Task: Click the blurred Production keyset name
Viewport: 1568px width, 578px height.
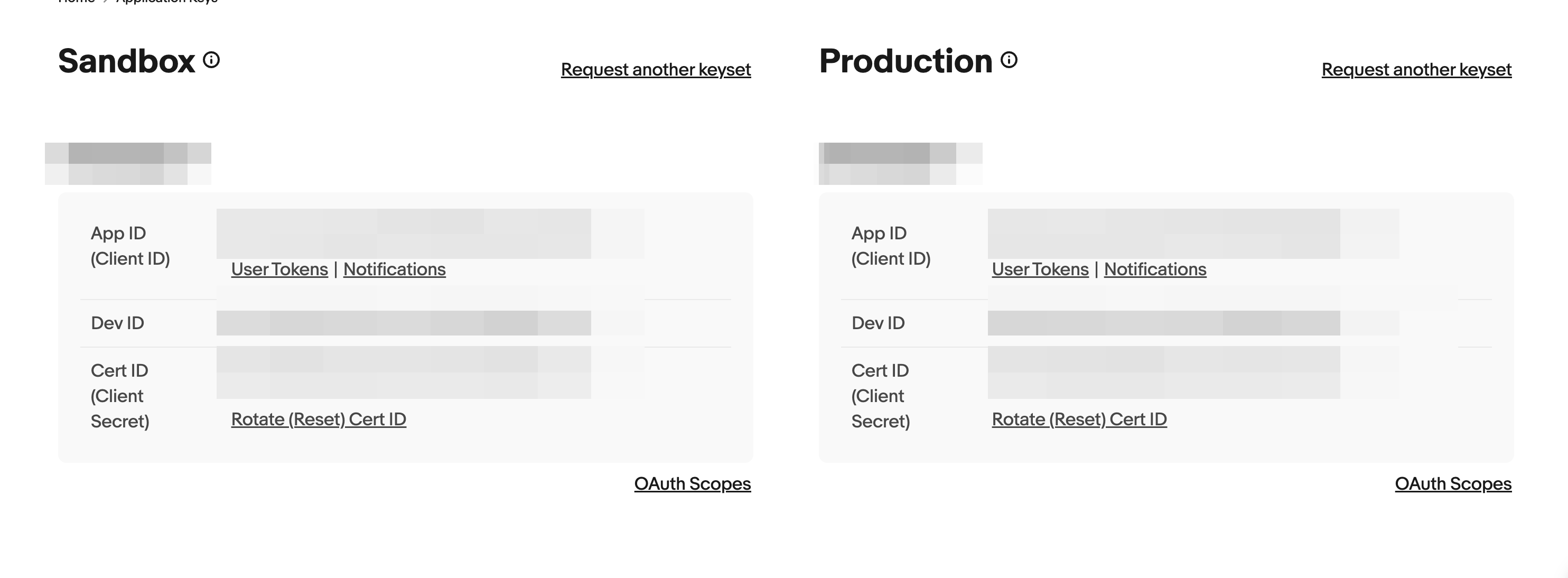Action: (x=900, y=163)
